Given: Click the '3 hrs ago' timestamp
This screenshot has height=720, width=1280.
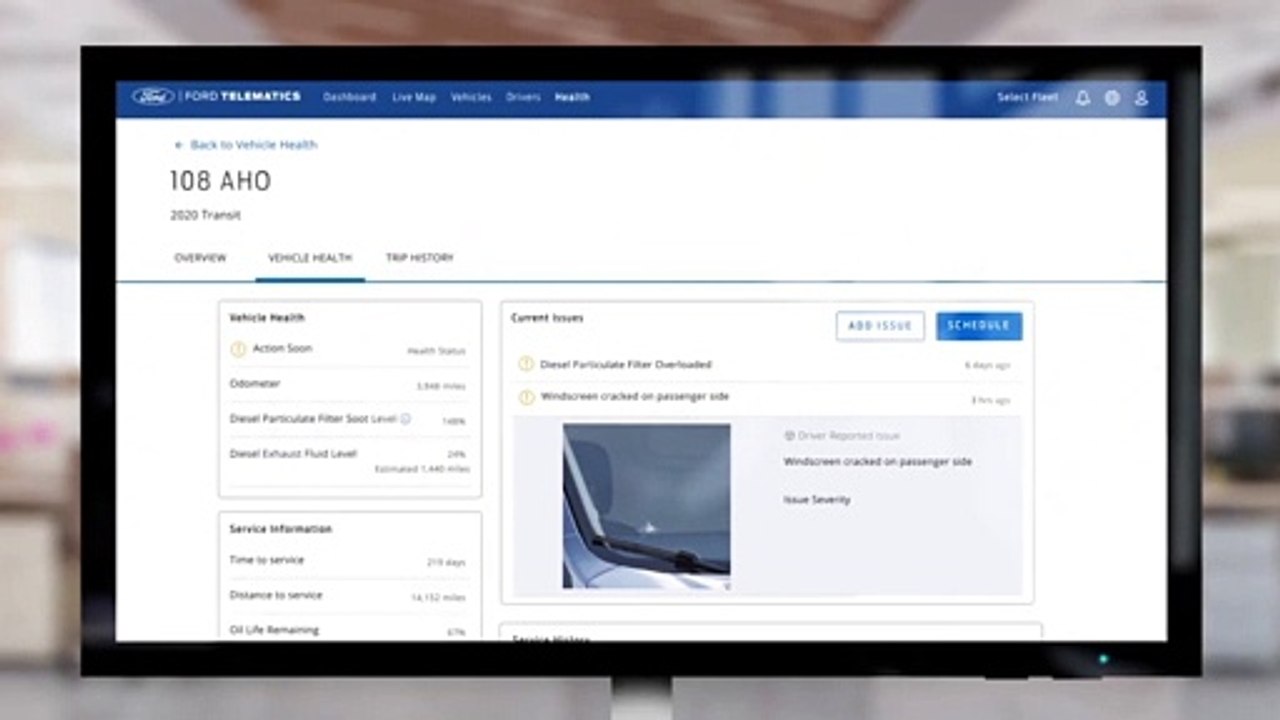Looking at the screenshot, I should pyautogui.click(x=991, y=400).
